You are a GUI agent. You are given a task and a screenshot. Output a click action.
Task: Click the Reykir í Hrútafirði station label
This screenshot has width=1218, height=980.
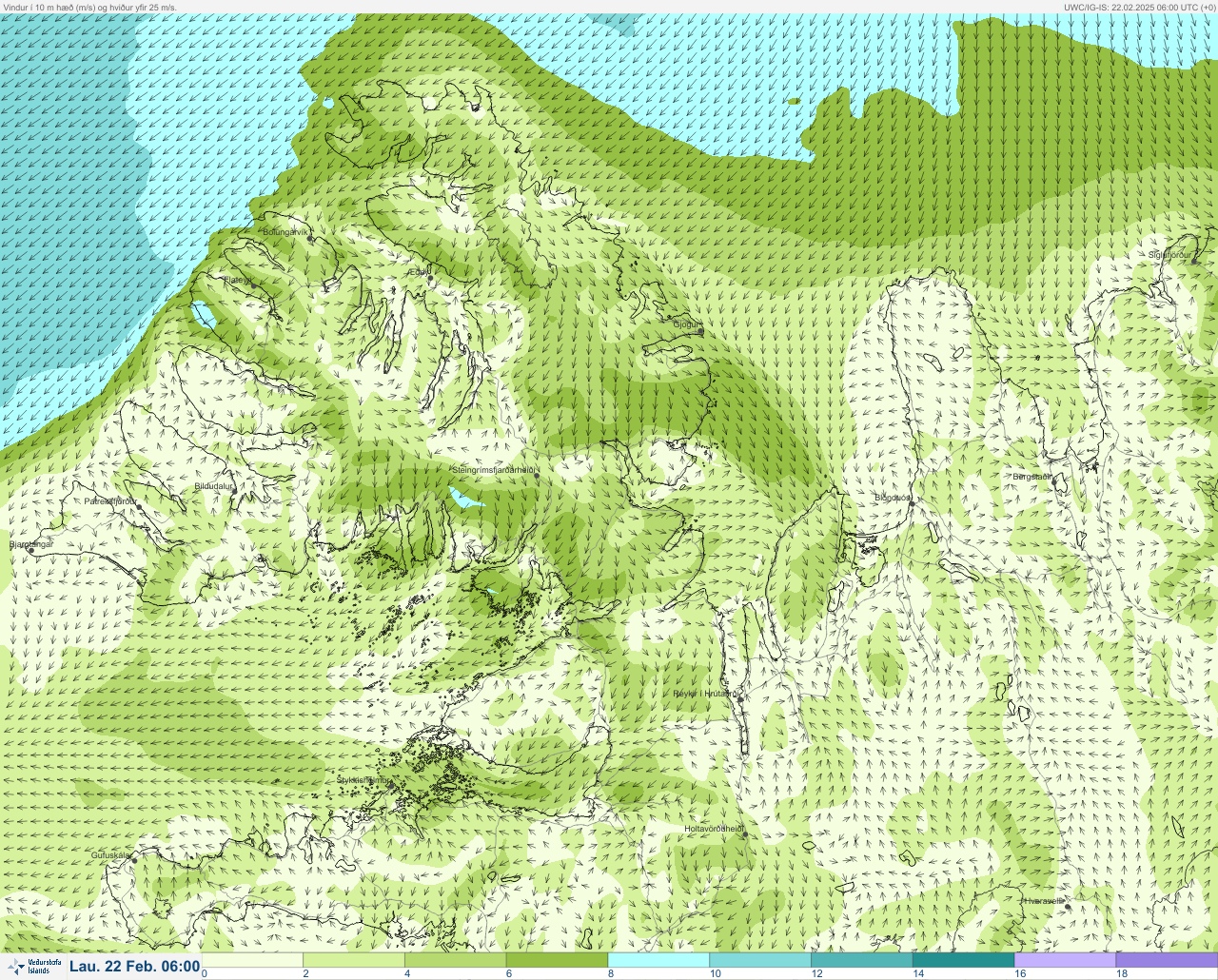click(705, 694)
